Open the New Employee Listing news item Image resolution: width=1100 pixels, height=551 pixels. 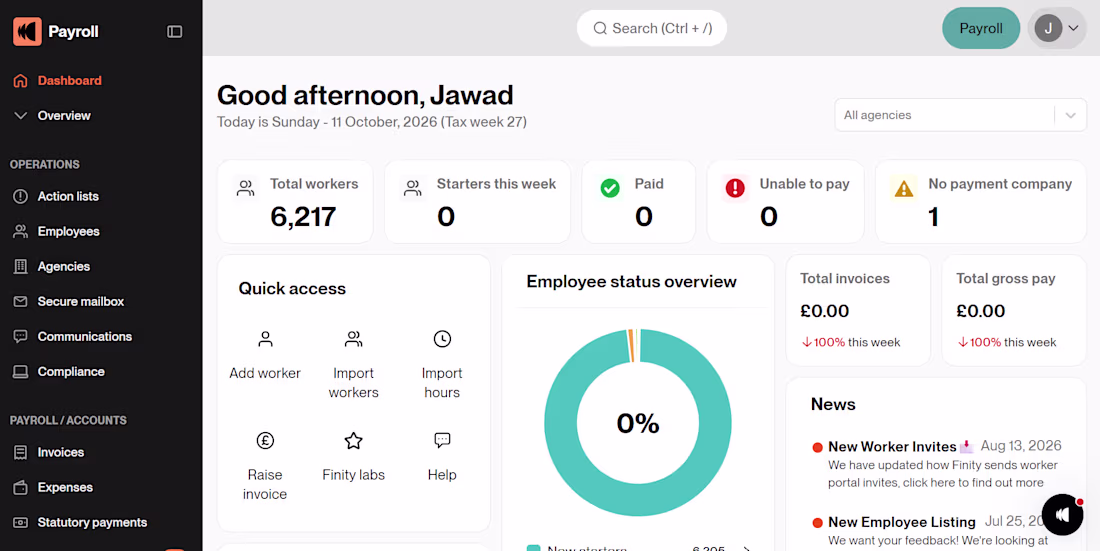point(902,522)
